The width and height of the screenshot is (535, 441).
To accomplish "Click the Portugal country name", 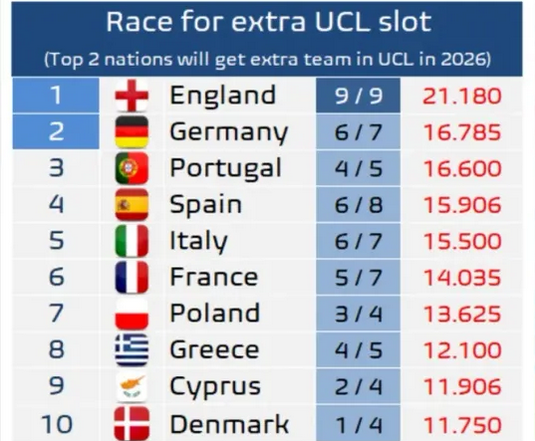I will click(x=226, y=168).
